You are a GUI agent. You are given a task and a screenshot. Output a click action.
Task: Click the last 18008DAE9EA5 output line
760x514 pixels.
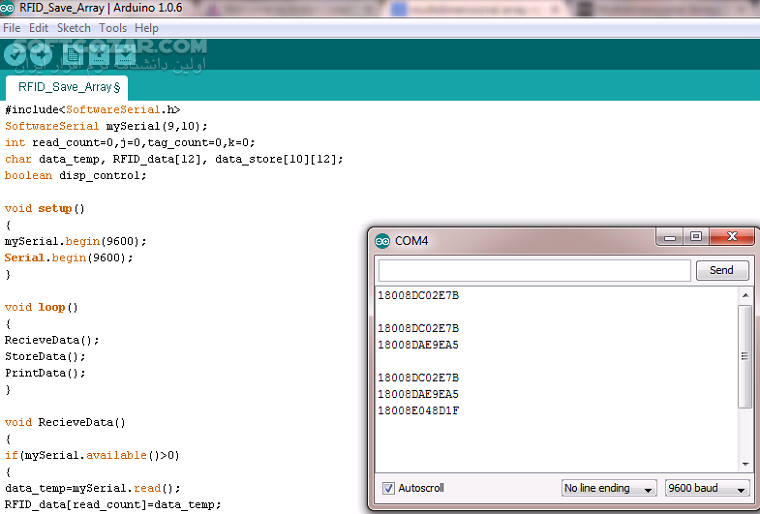418,394
